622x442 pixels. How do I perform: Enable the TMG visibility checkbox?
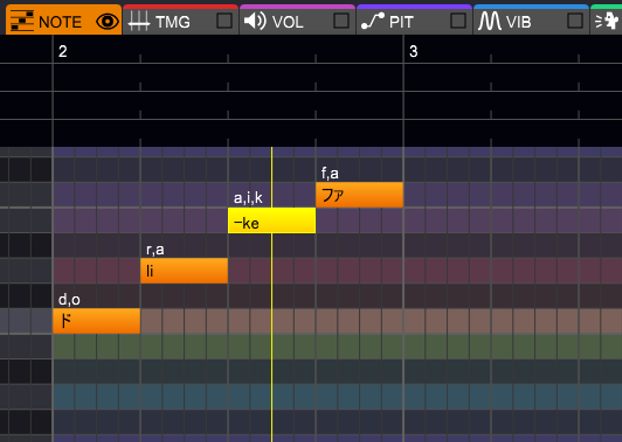pos(224,21)
